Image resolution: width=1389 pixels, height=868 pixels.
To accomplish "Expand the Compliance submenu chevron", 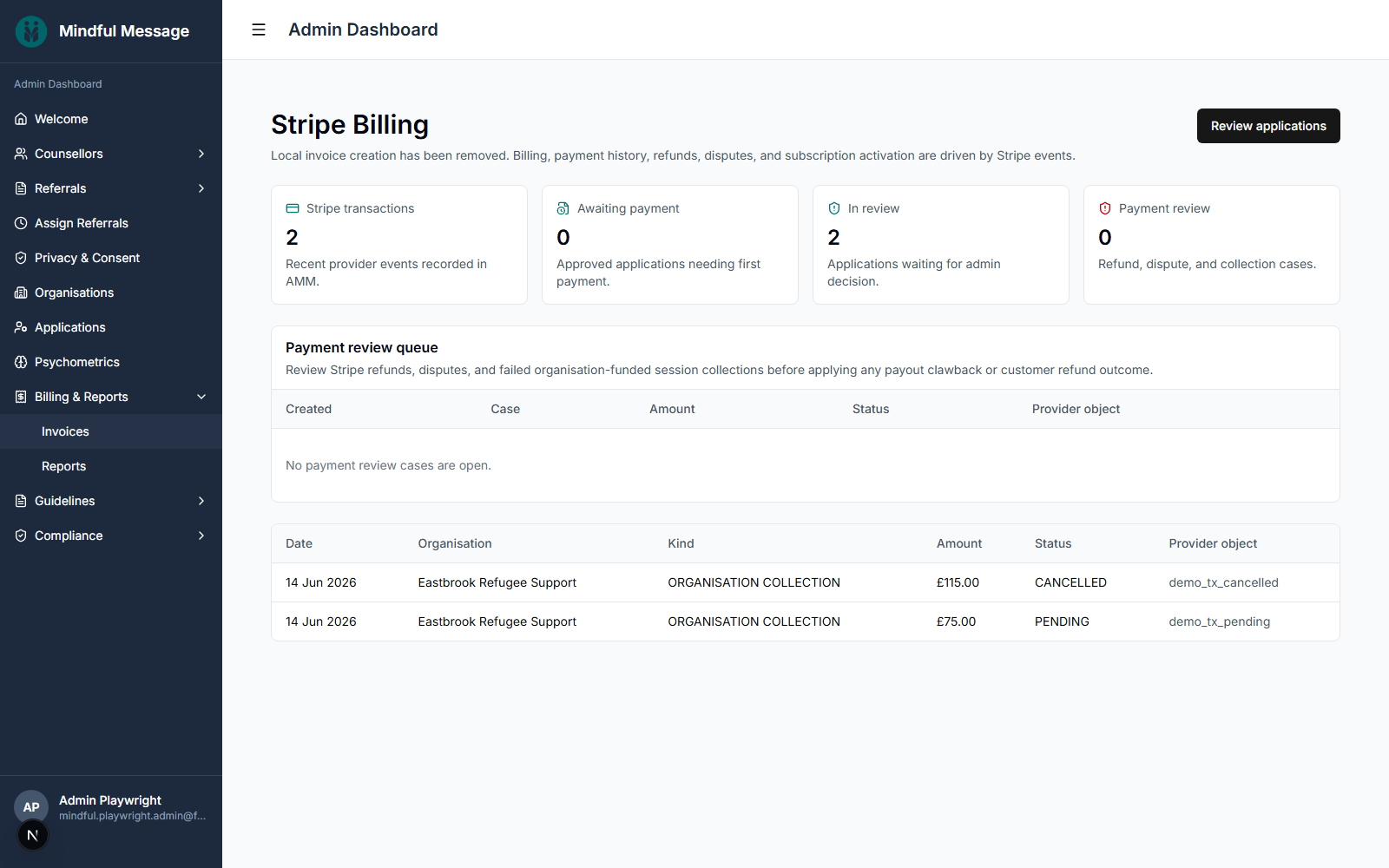I will pyautogui.click(x=201, y=536).
